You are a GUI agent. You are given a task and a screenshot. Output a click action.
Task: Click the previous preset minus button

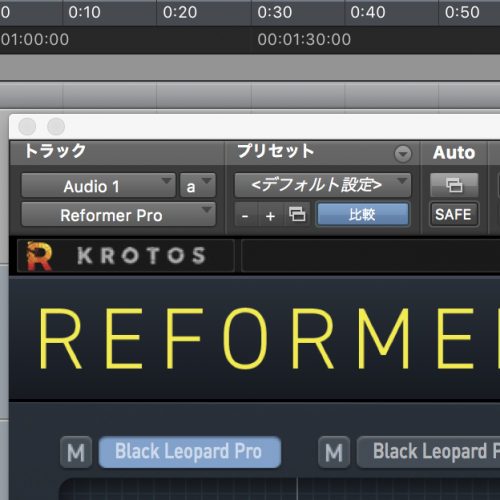pos(245,215)
